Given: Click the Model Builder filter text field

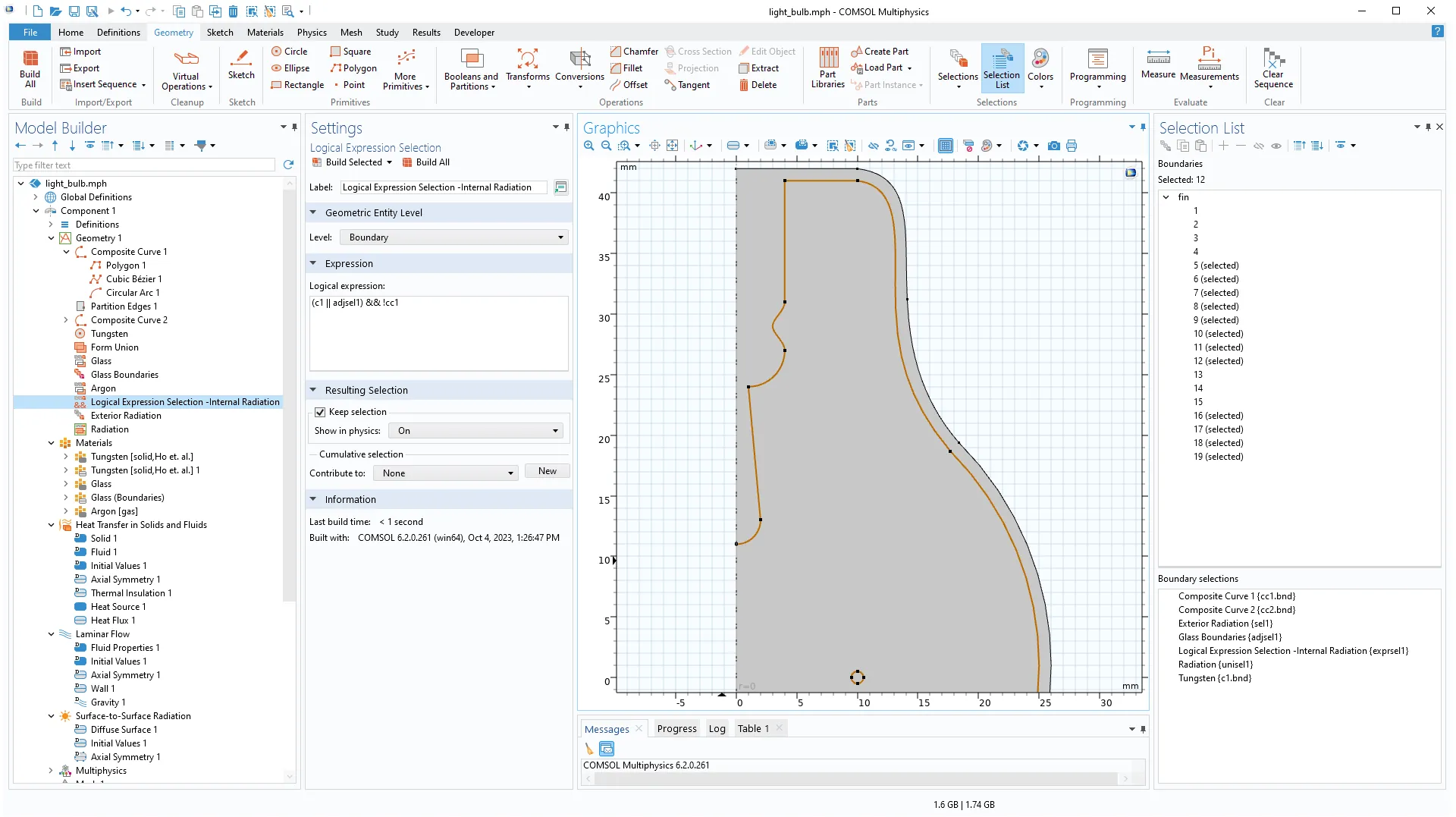Looking at the screenshot, I should pyautogui.click(x=144, y=165).
